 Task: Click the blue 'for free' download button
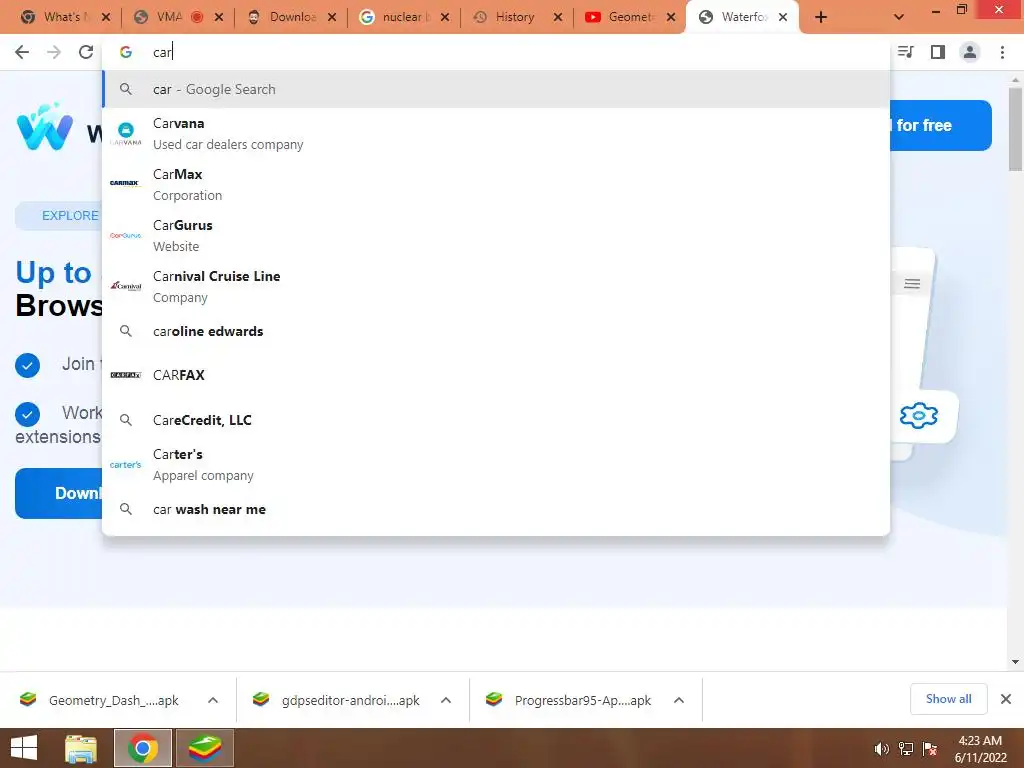pos(940,125)
